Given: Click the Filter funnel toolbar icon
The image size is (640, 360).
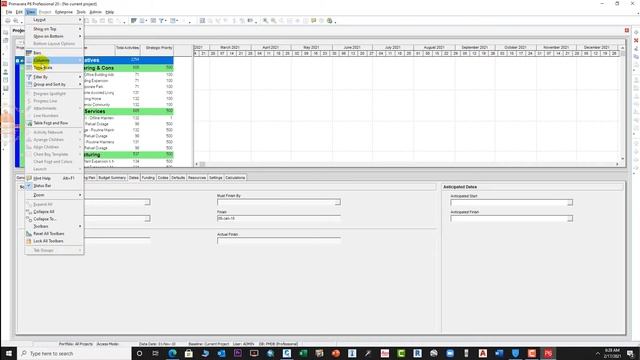Looking at the screenshot, I should [x=162, y=21].
